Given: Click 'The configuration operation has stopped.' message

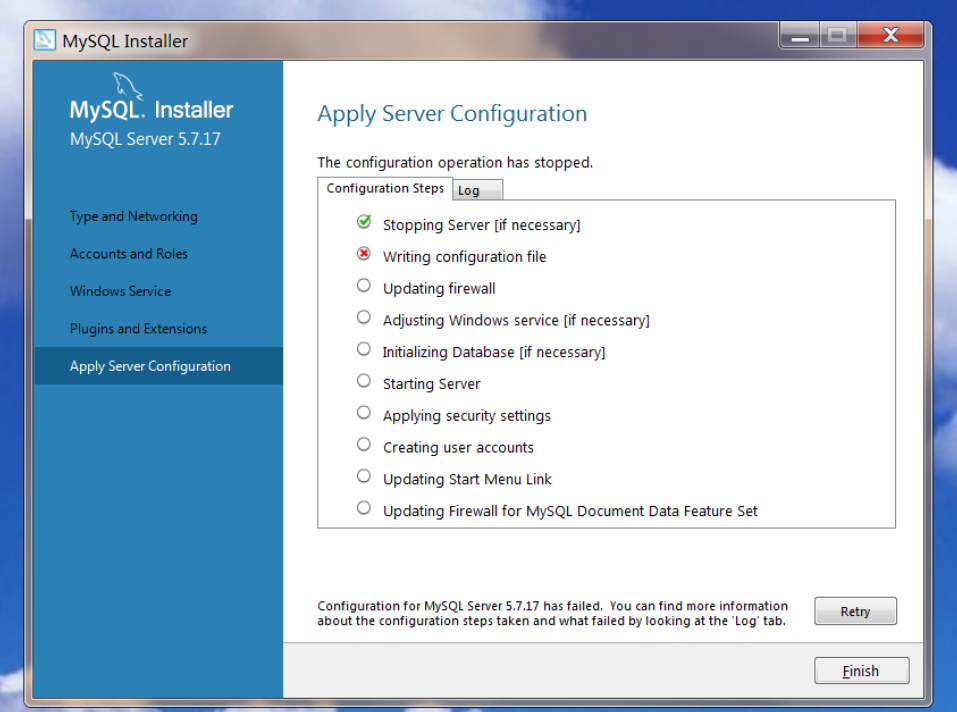Looking at the screenshot, I should click(x=455, y=163).
